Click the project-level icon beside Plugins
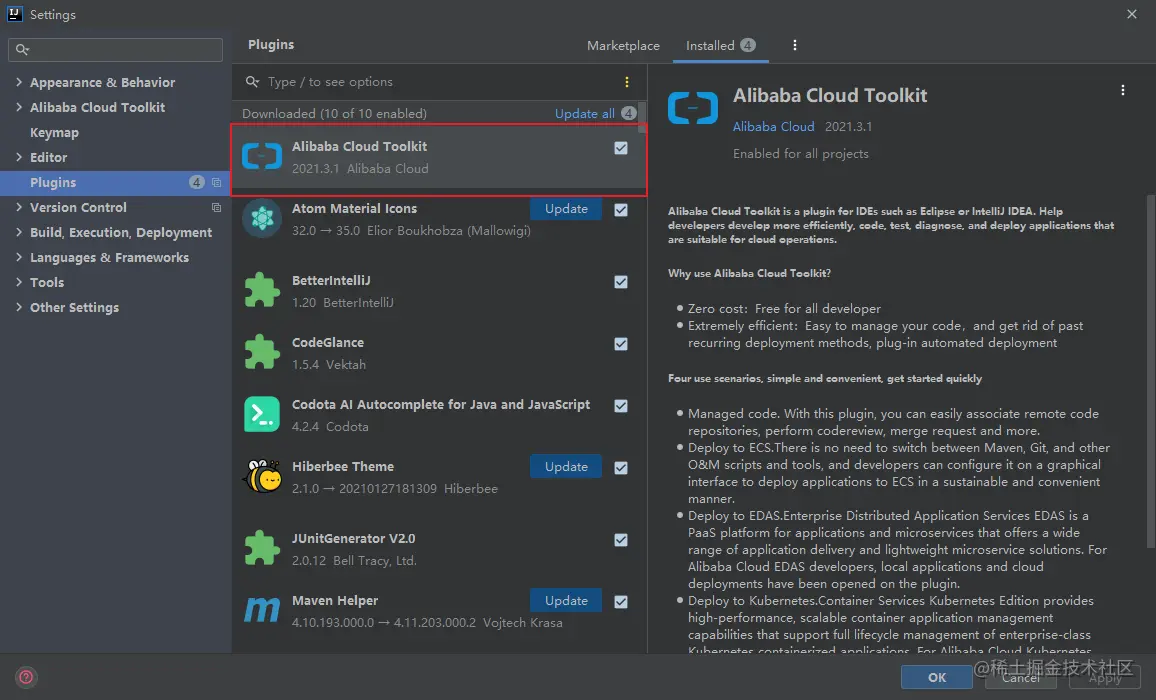The width and height of the screenshot is (1156, 700). pos(216,182)
